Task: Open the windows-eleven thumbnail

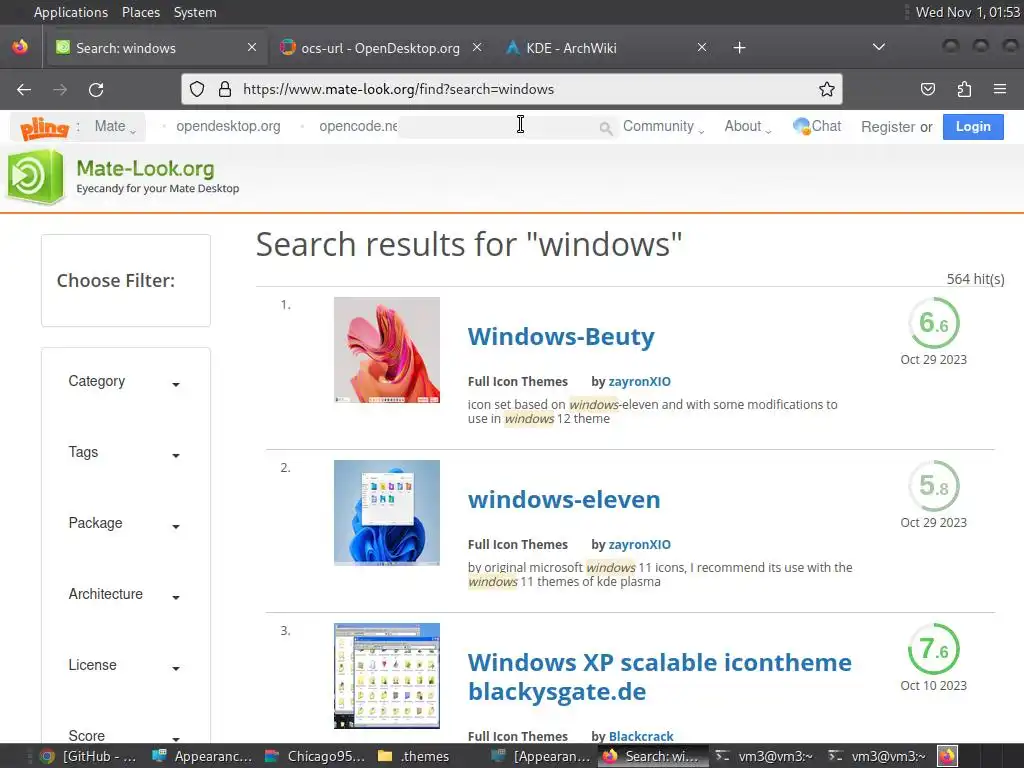Action: [387, 513]
